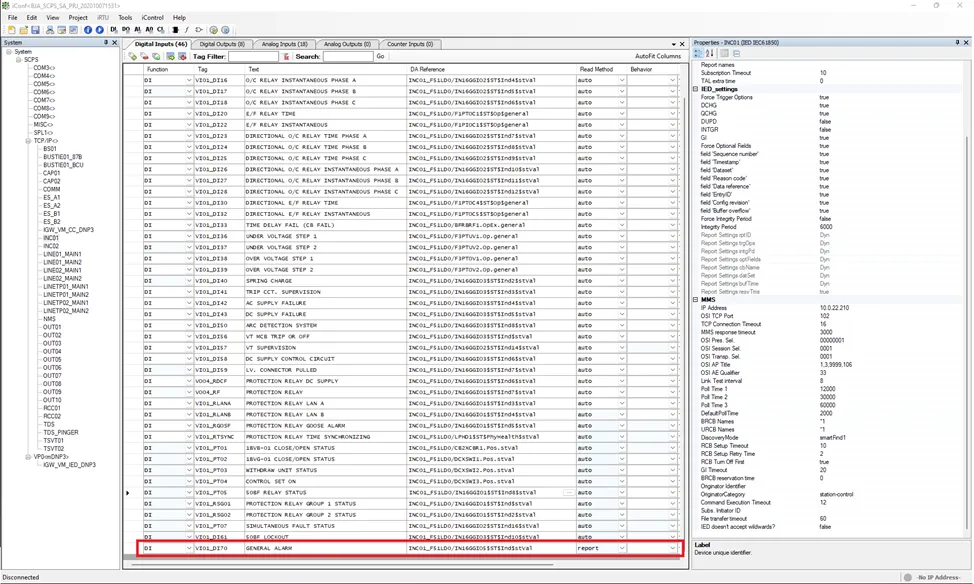Click the logic gate arrow toolbar icon
Image resolution: width=974 pixels, height=584 pixels.
pyautogui.click(x=199, y=30)
